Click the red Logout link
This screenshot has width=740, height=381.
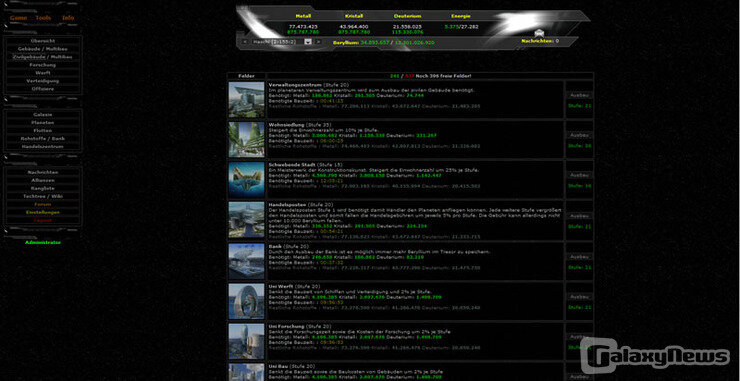point(42,220)
